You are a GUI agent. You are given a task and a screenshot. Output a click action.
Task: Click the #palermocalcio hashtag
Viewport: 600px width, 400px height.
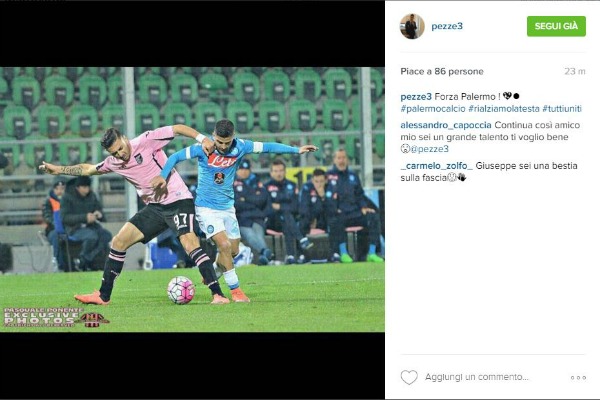[x=433, y=109]
